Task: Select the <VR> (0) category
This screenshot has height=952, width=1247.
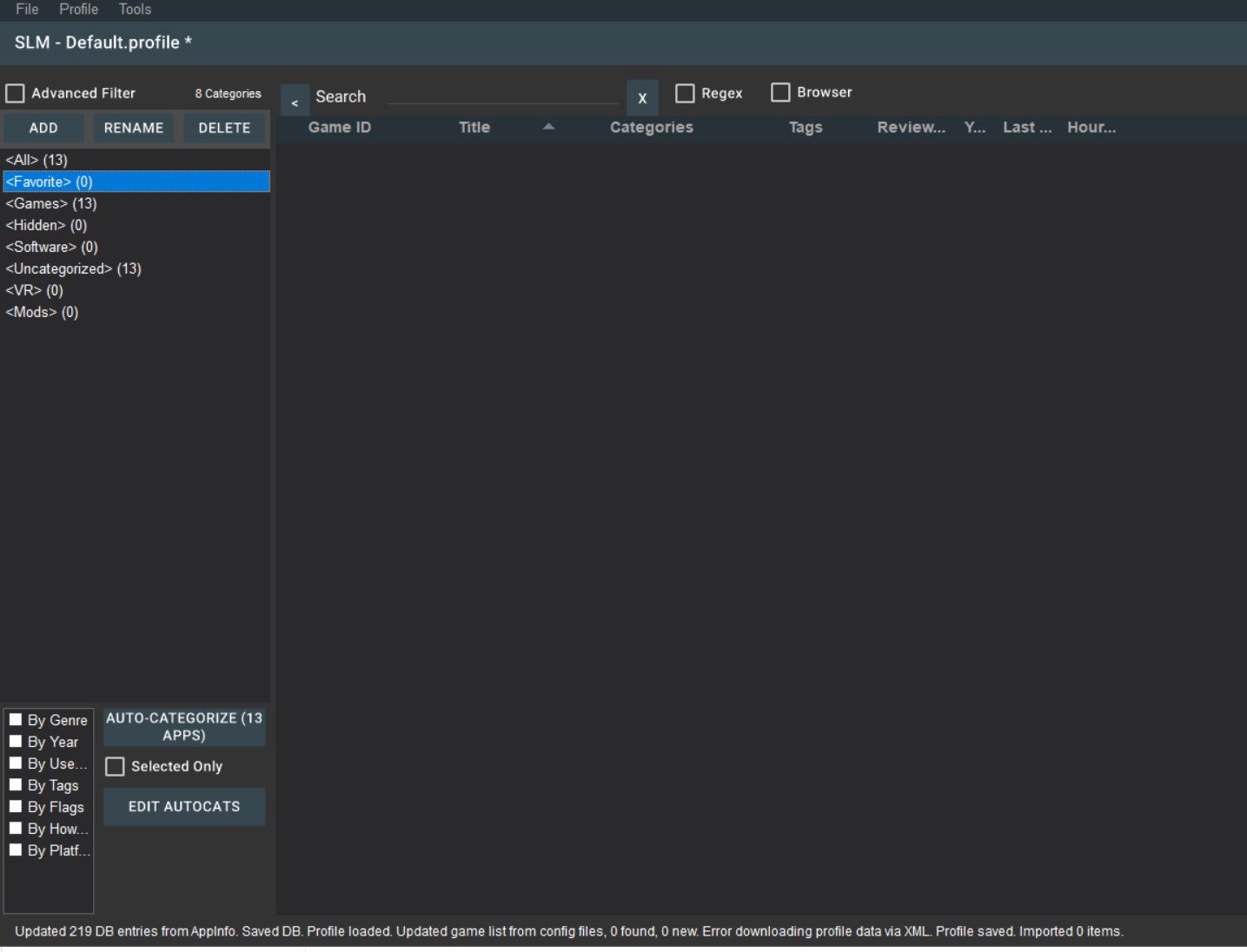Action: (136, 290)
